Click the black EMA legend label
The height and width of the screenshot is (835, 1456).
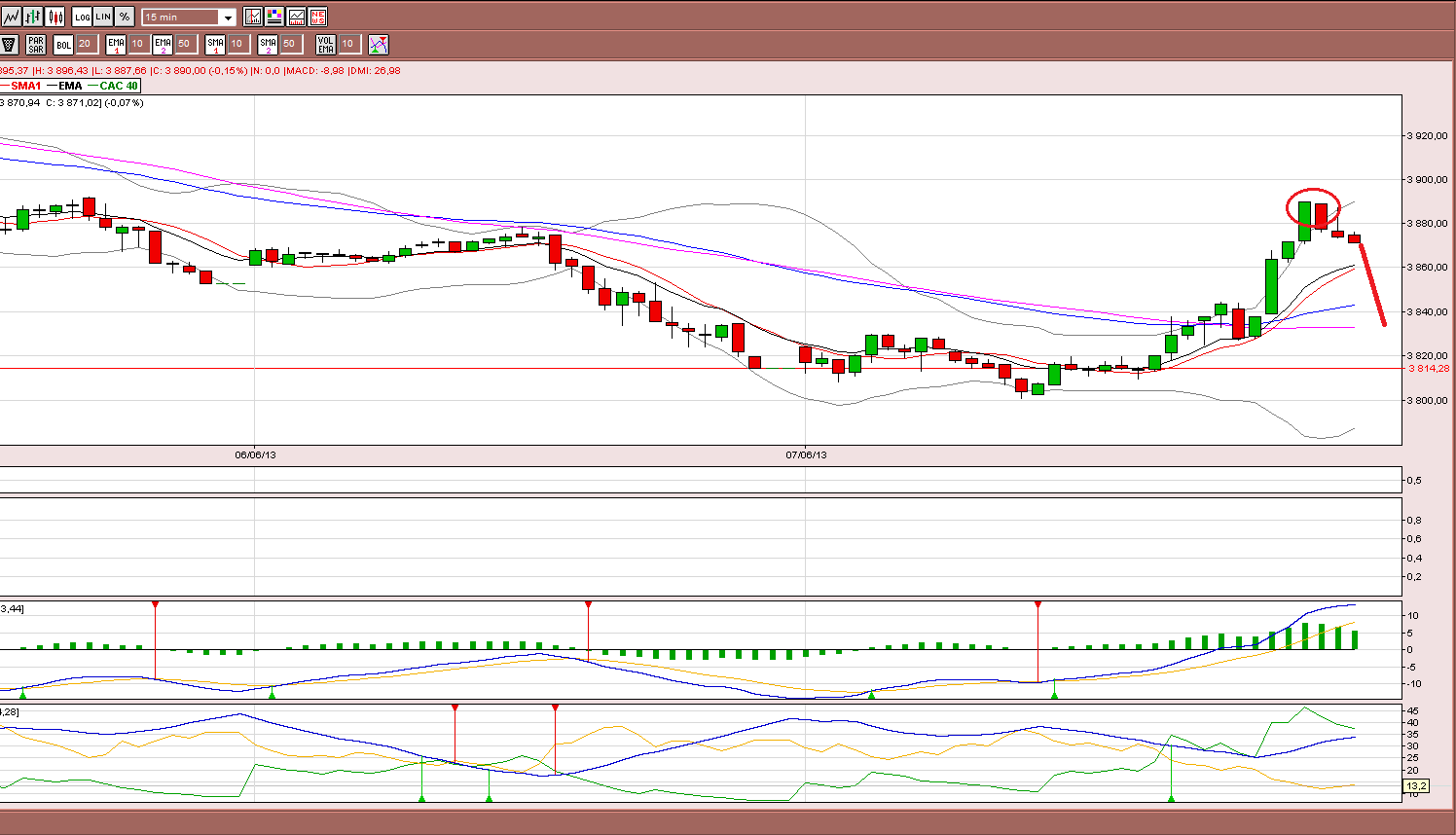tap(70, 86)
